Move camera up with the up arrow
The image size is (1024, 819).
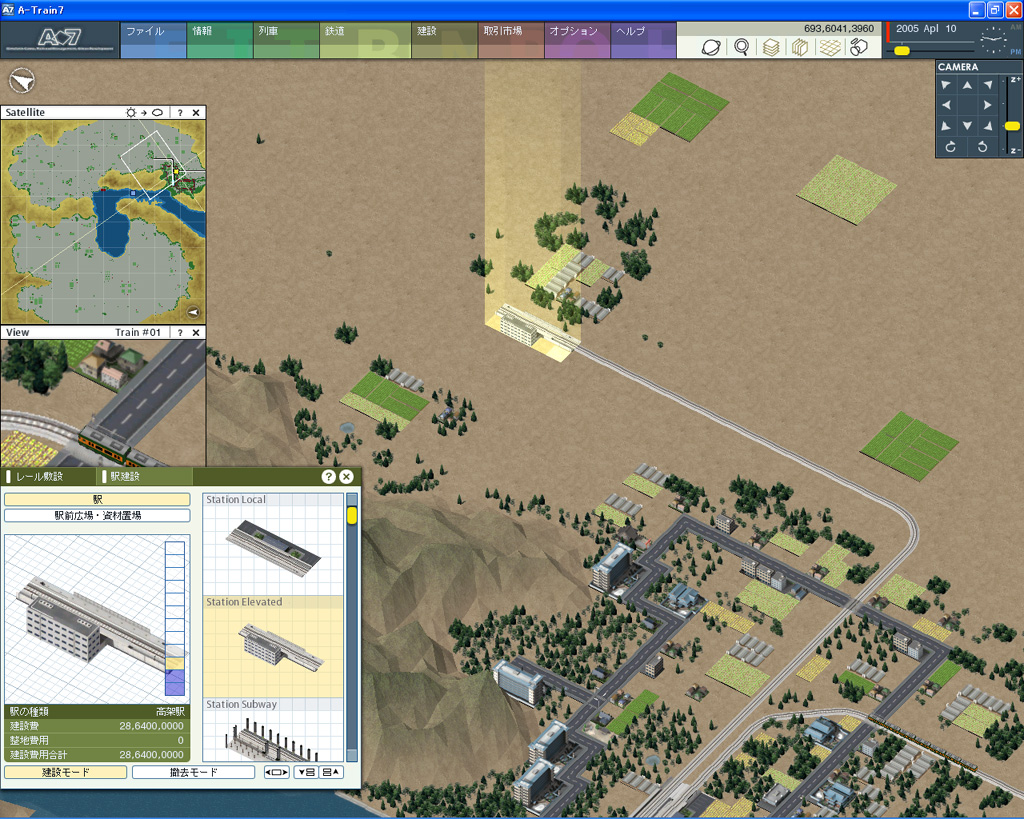[x=967, y=85]
